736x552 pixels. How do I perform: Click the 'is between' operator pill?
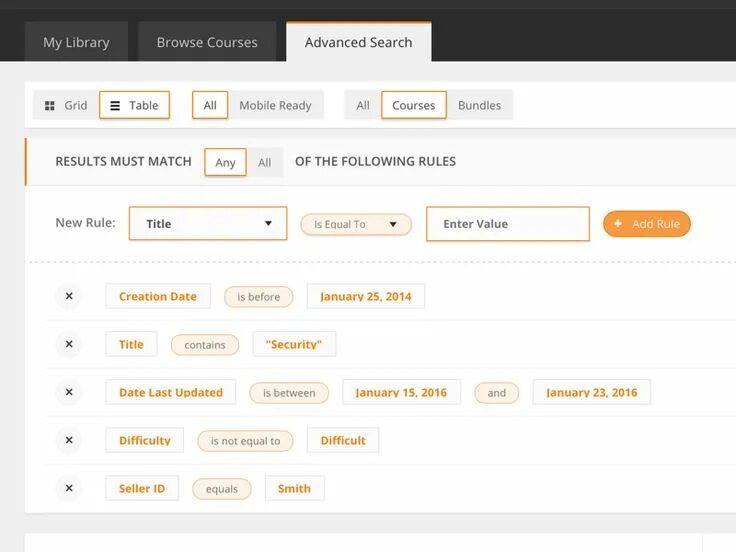pos(289,393)
